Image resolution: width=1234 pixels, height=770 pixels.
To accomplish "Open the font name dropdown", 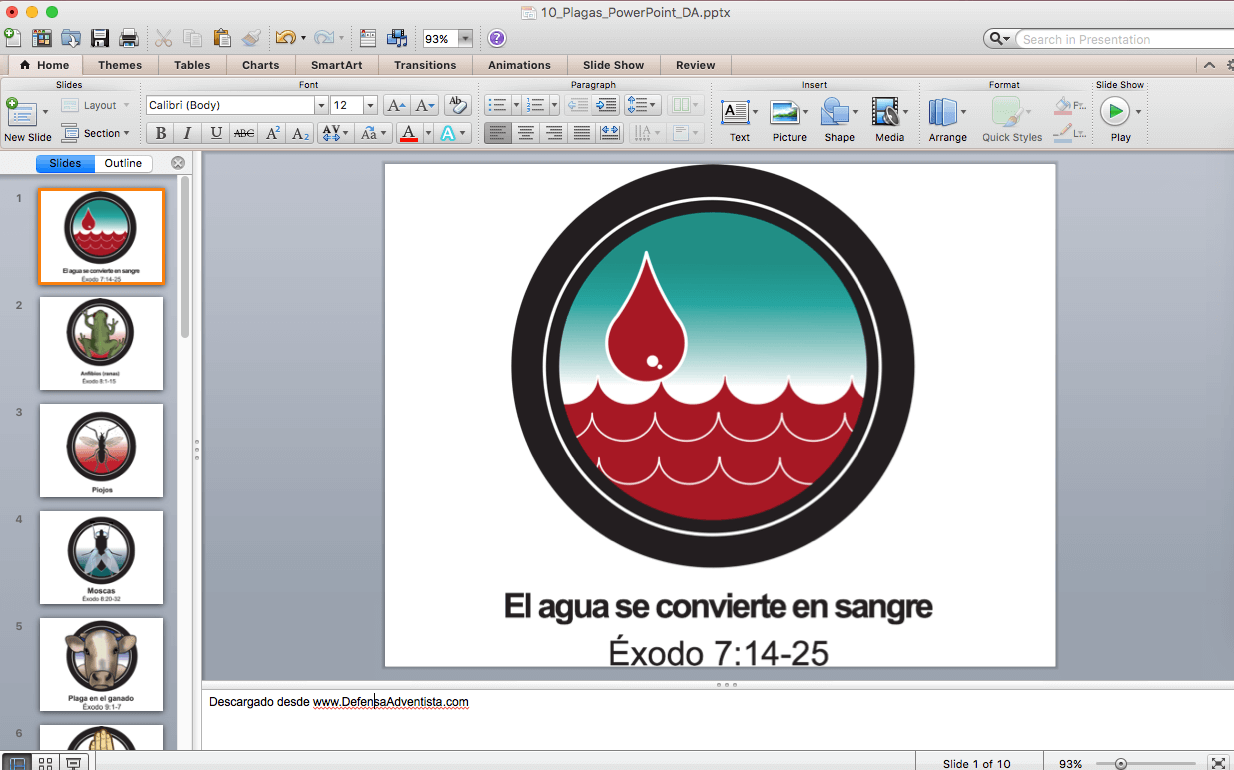I will coord(322,105).
